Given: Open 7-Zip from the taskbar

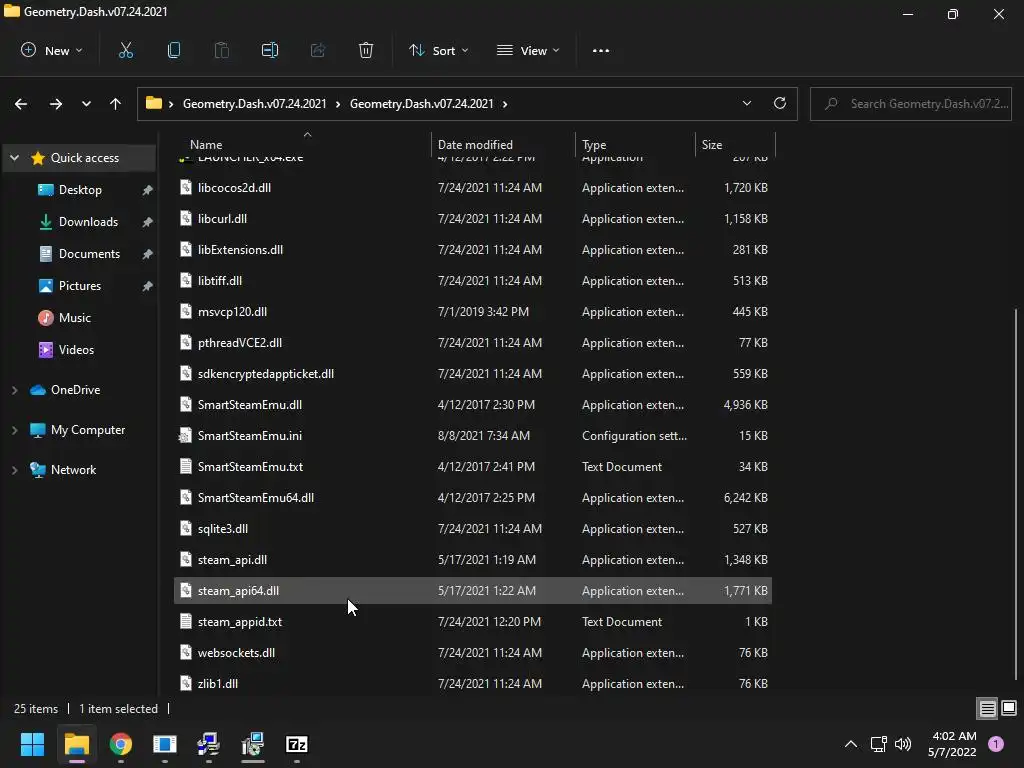Looking at the screenshot, I should pos(297,744).
